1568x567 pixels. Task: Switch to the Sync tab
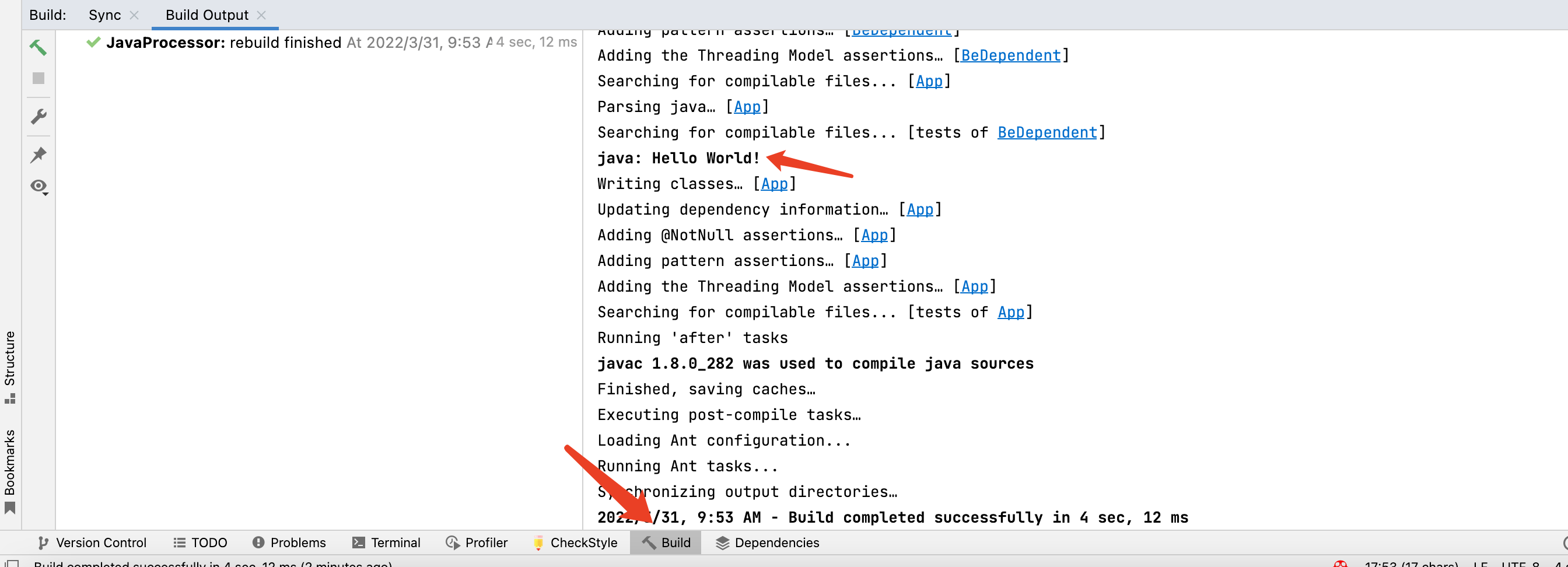(104, 15)
